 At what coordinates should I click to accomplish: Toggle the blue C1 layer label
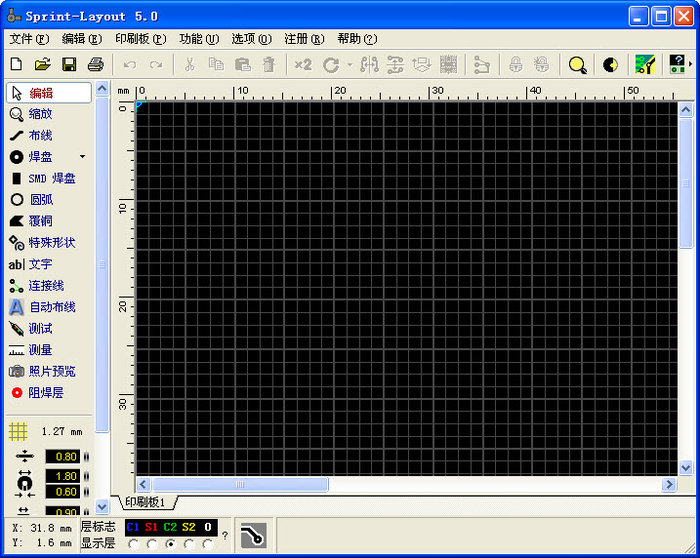pos(133,527)
